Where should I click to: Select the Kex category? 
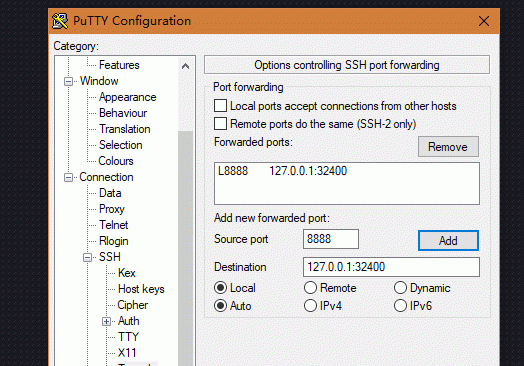(x=126, y=273)
